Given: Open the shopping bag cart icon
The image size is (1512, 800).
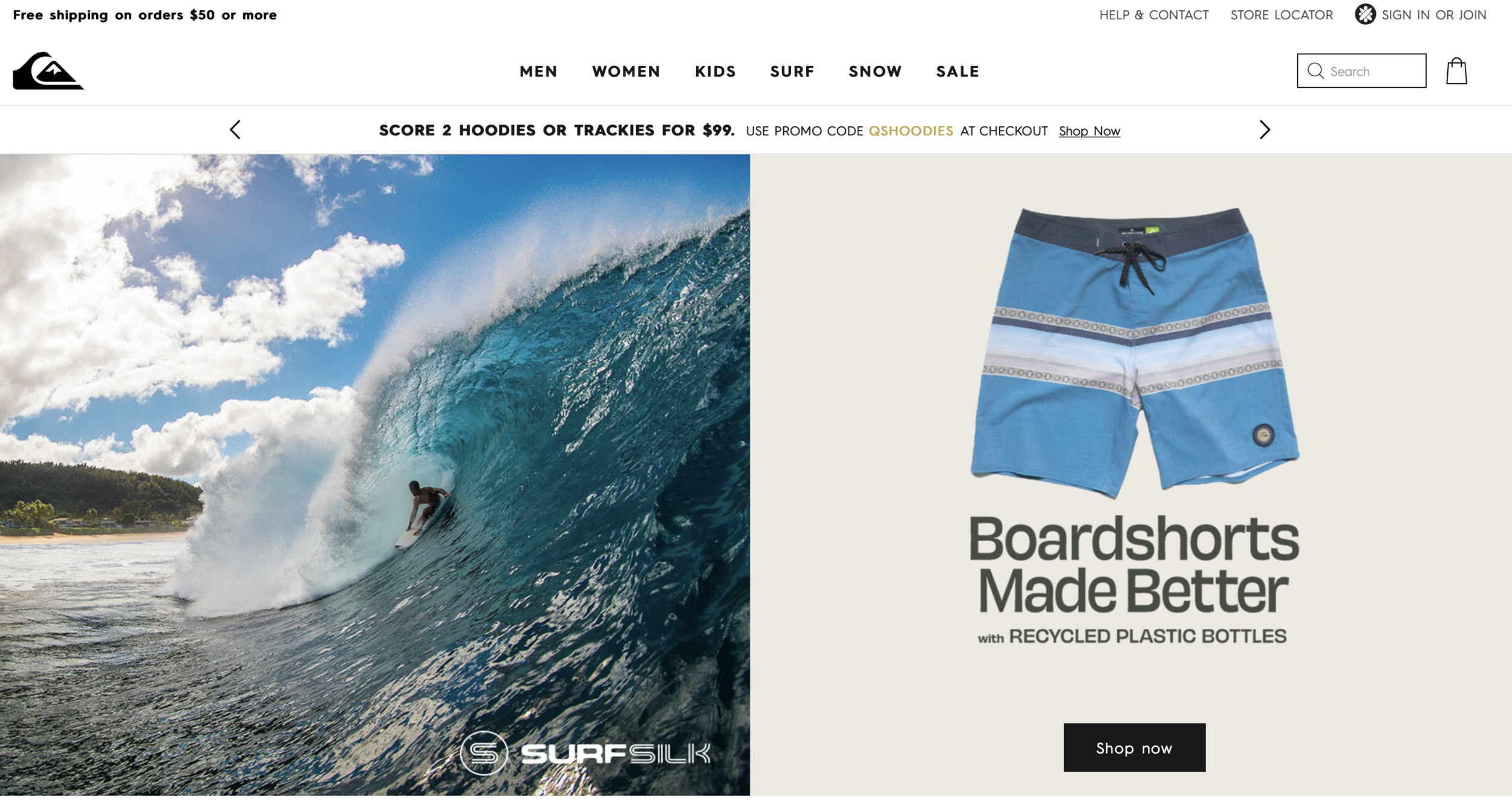Looking at the screenshot, I should pyautogui.click(x=1456, y=71).
